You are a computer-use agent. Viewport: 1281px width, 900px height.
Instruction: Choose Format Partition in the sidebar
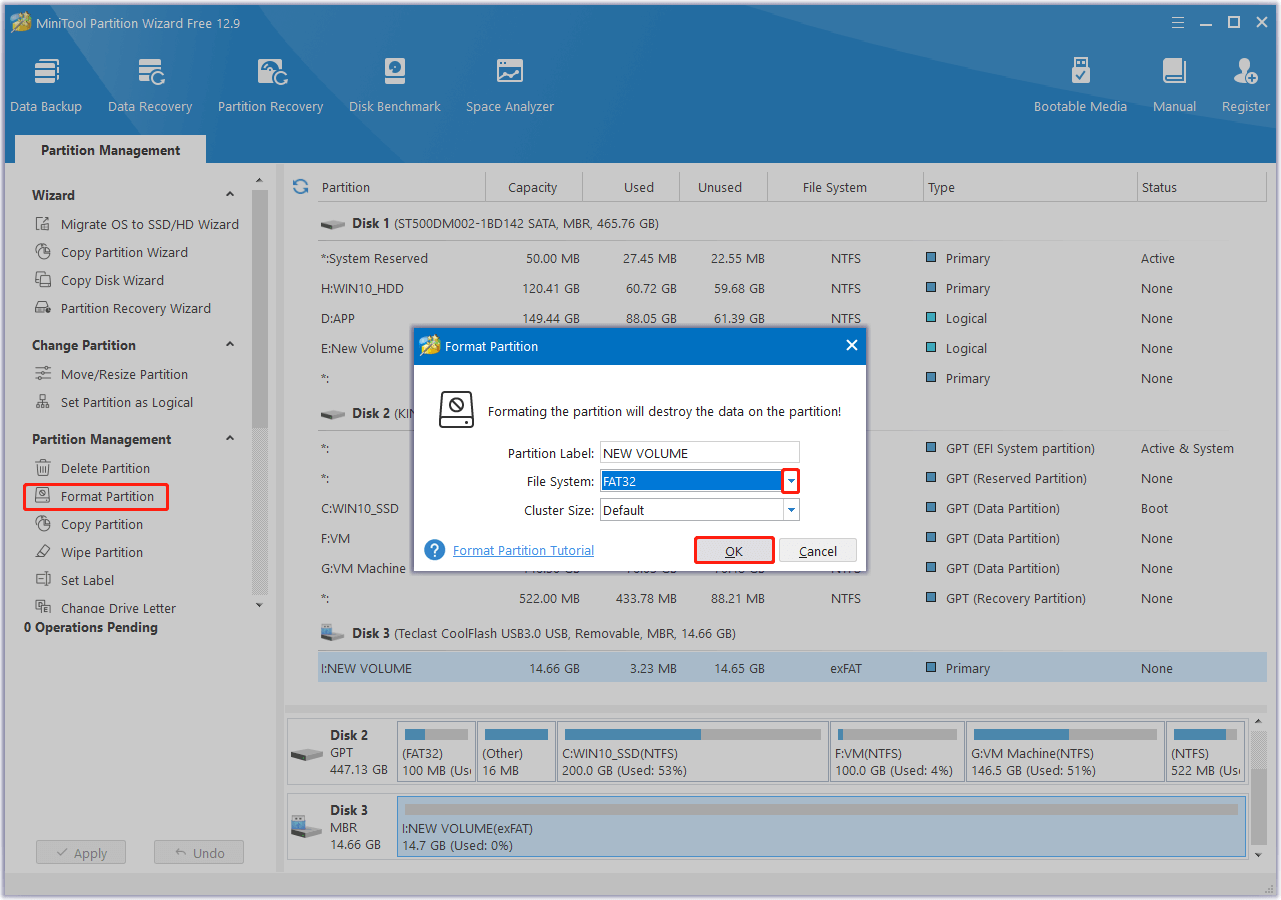coord(107,497)
